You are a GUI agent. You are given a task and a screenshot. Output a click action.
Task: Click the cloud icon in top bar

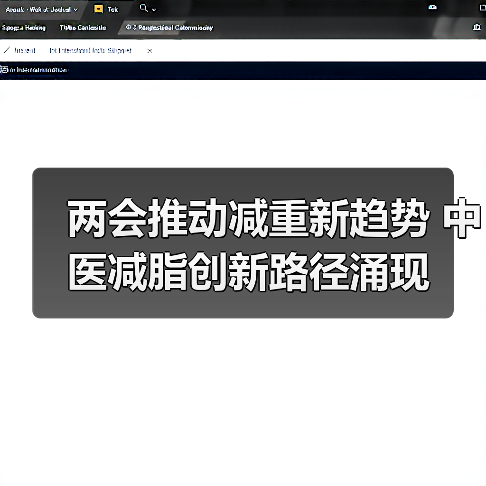point(433,7)
